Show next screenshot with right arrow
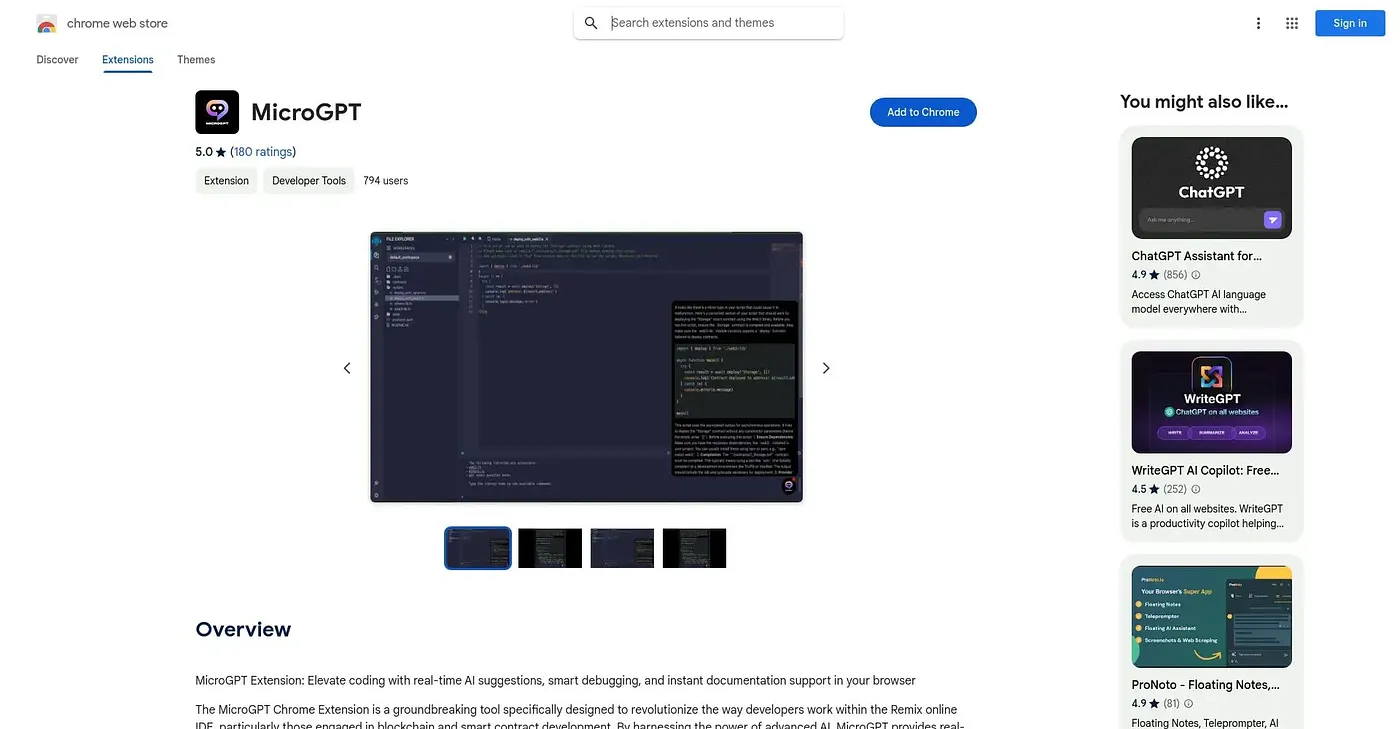This screenshot has width=1400, height=729. click(x=826, y=368)
